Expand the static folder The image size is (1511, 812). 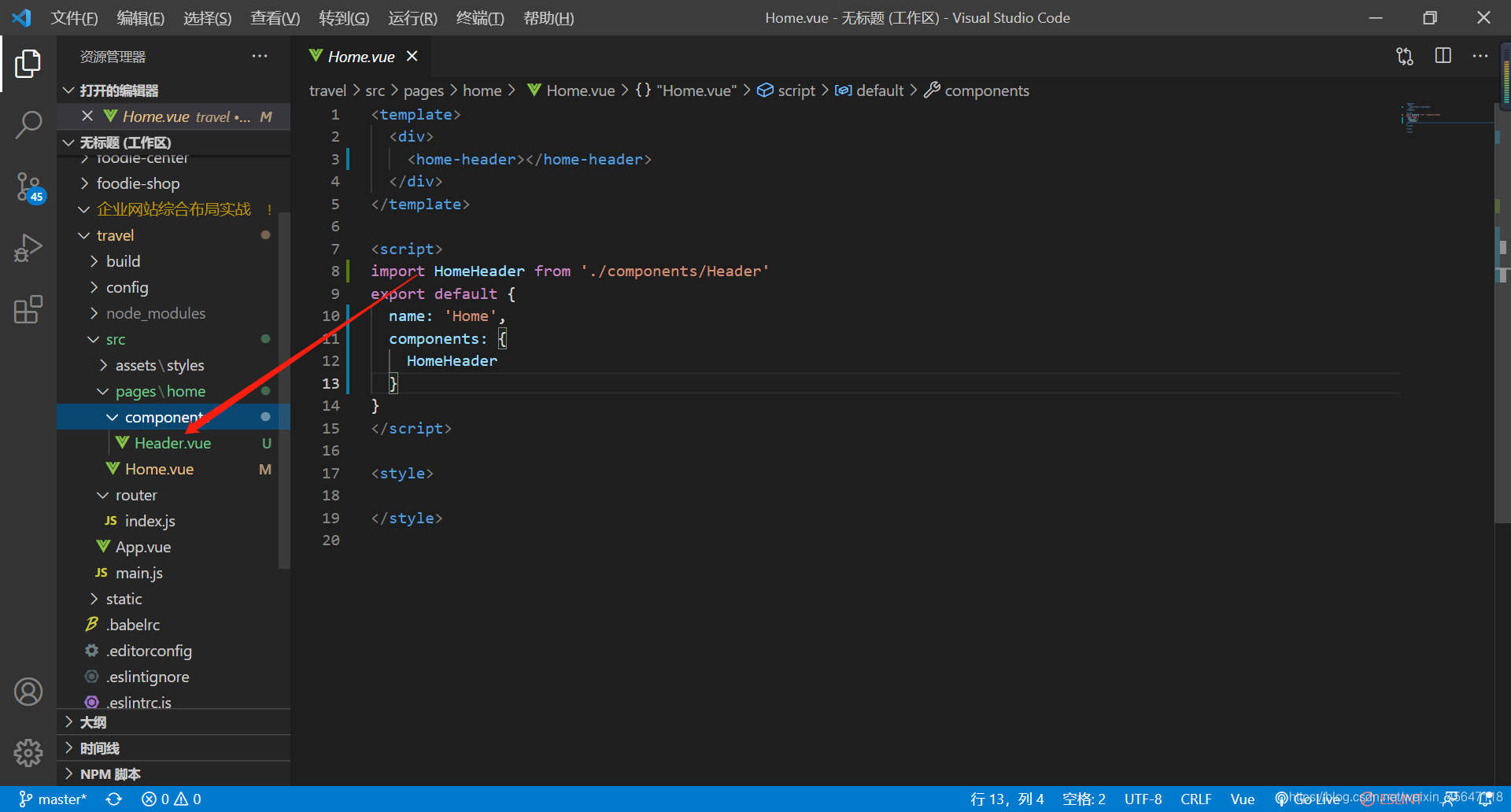pyautogui.click(x=173, y=599)
